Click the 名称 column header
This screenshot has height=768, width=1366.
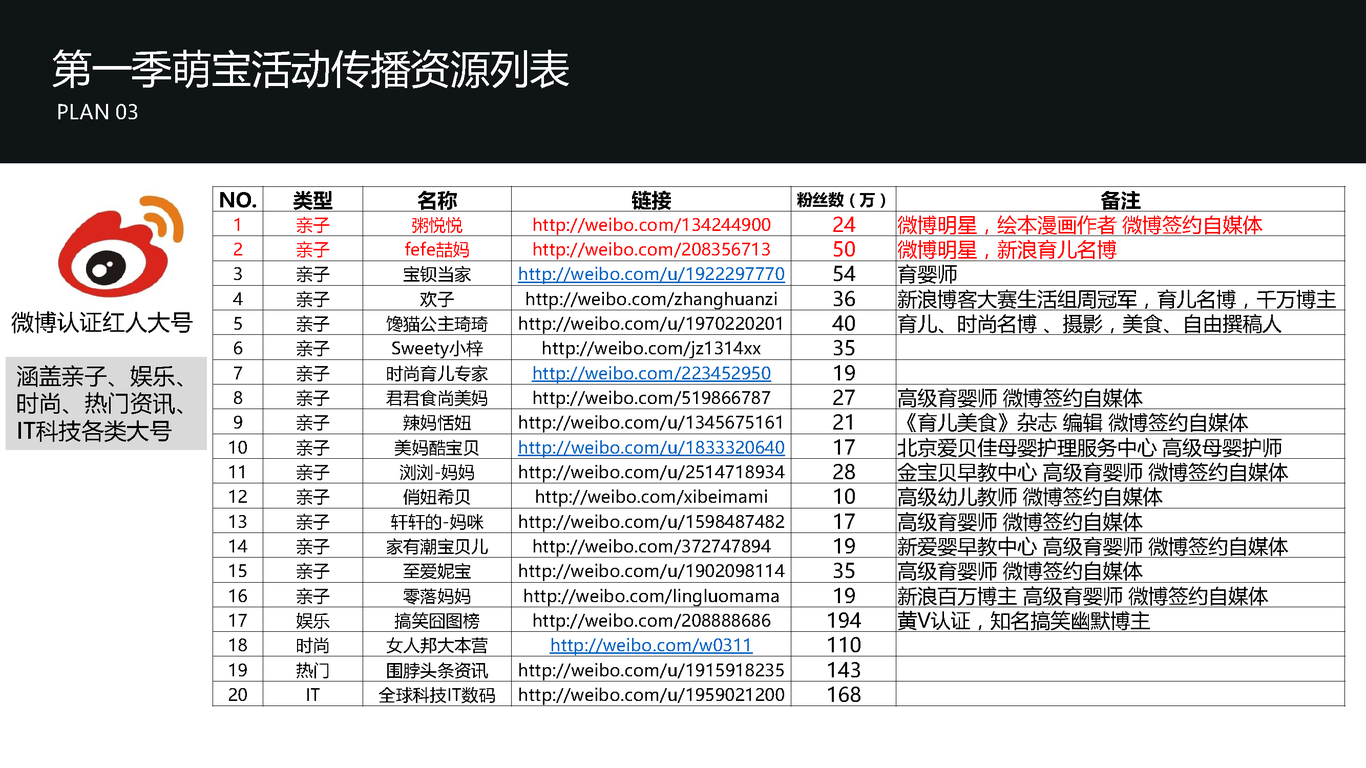(x=437, y=200)
